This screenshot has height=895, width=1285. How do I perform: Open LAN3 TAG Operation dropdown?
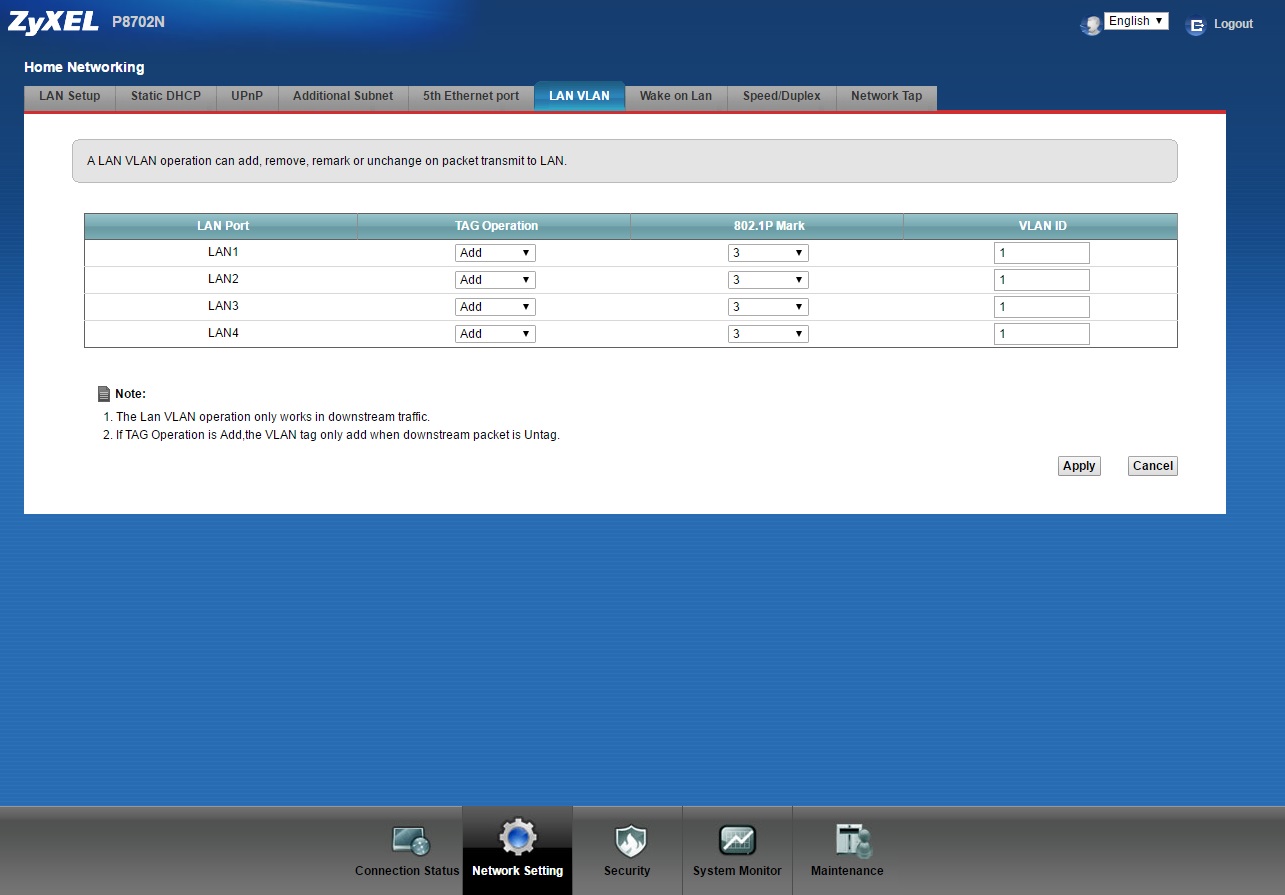[x=495, y=307]
